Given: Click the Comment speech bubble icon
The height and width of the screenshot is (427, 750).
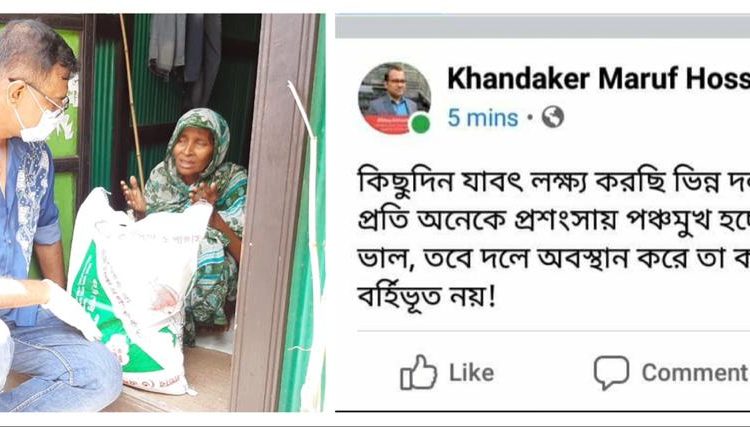Looking at the screenshot, I should [x=611, y=373].
